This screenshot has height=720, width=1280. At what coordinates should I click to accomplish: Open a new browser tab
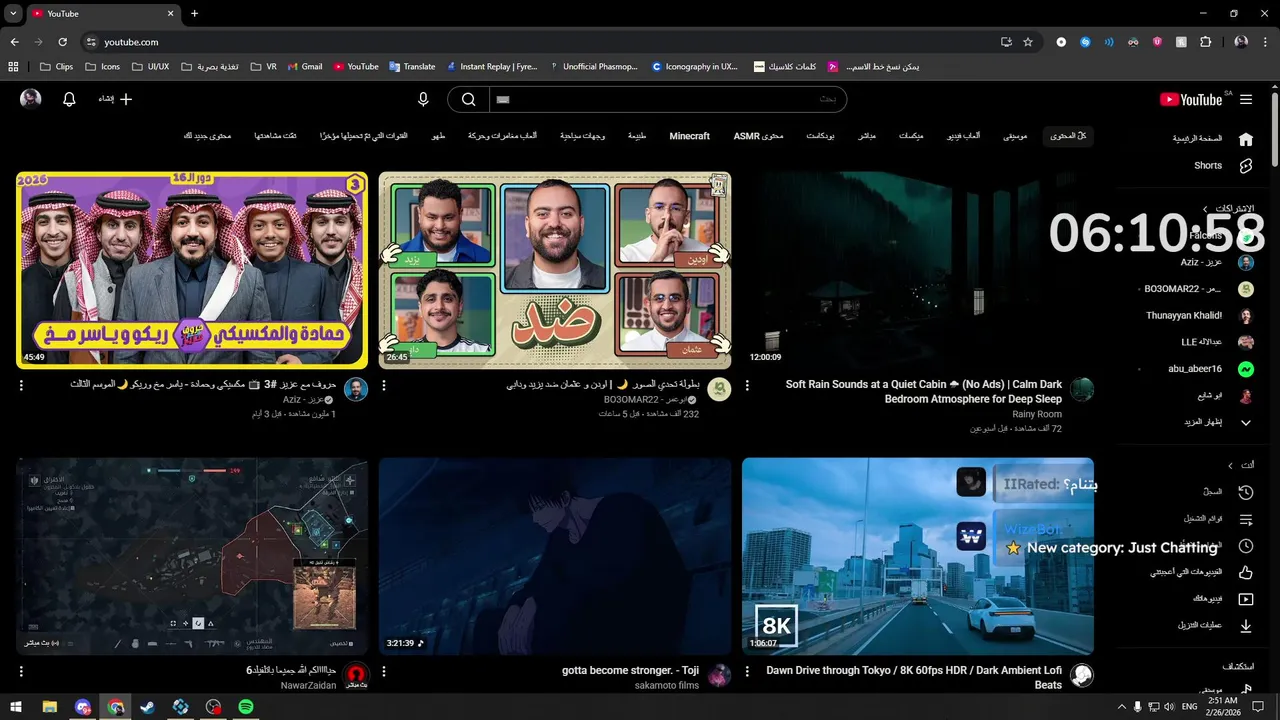tap(194, 14)
